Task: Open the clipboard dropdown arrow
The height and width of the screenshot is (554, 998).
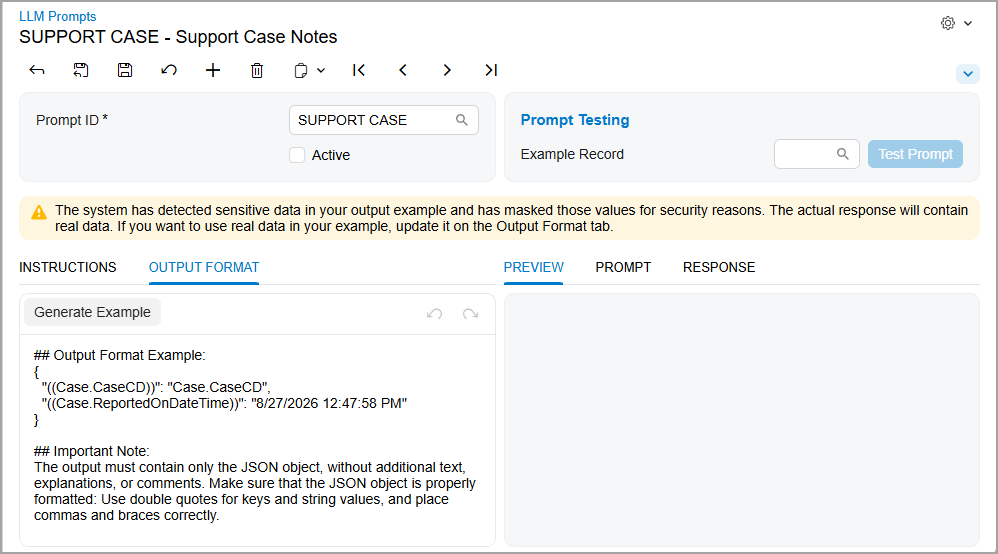Action: point(321,71)
